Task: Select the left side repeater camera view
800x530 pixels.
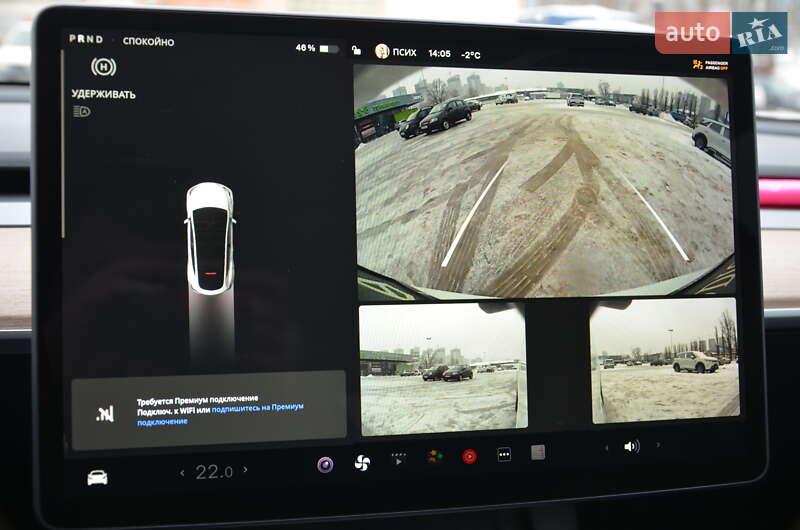Action: tap(443, 369)
